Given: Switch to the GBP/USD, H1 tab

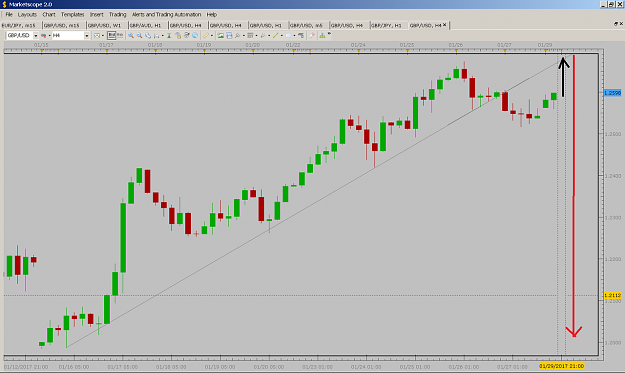Looking at the screenshot, I should pos(266,25).
